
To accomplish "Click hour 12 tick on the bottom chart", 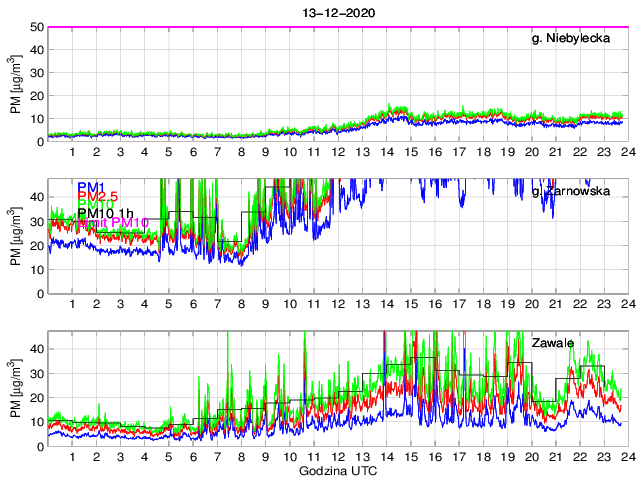I will (338, 457).
